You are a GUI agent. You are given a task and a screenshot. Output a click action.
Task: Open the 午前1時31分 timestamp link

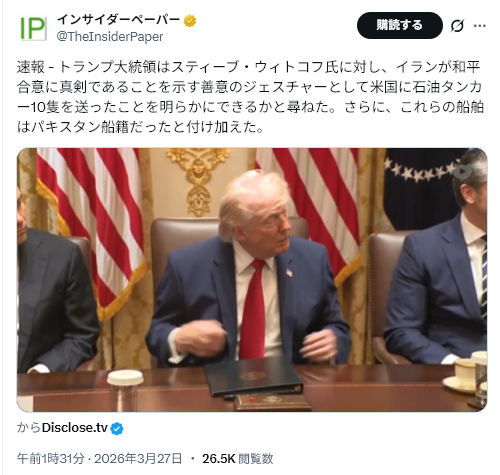point(51,459)
